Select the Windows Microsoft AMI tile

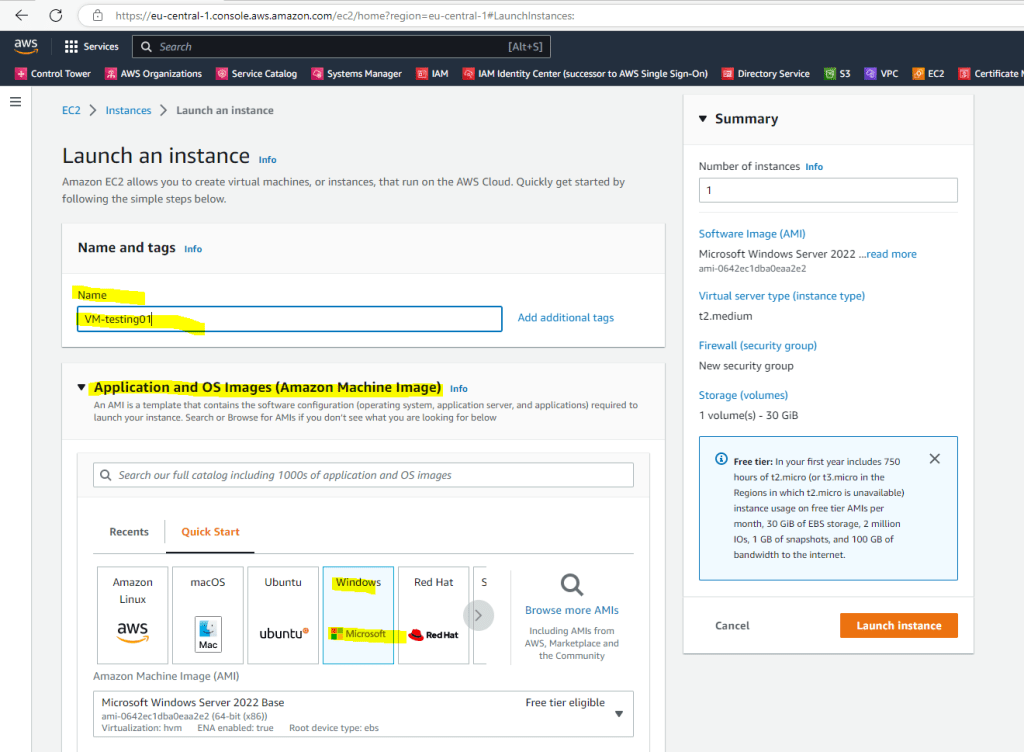pyautogui.click(x=358, y=615)
